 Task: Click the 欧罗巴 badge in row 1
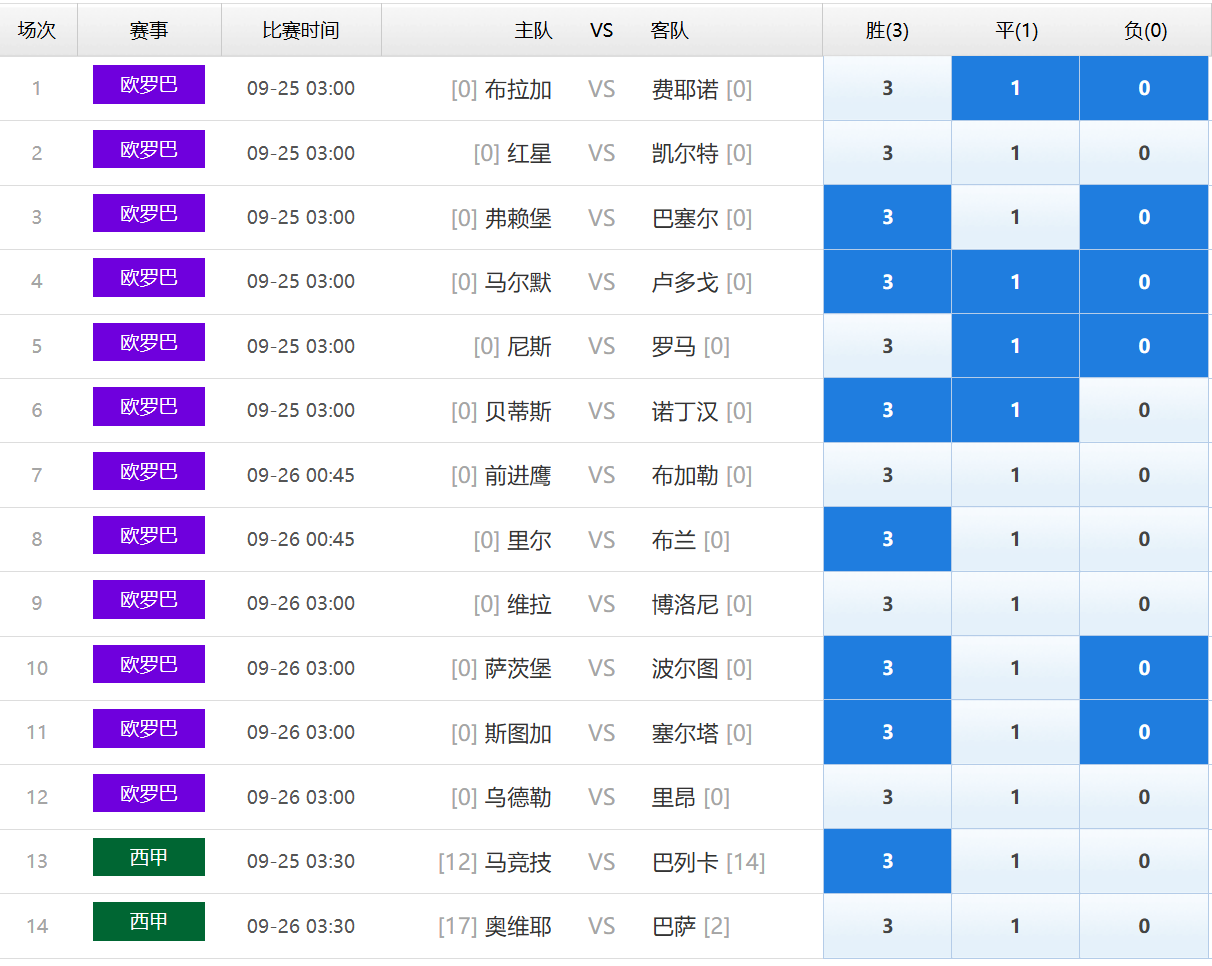click(x=149, y=84)
